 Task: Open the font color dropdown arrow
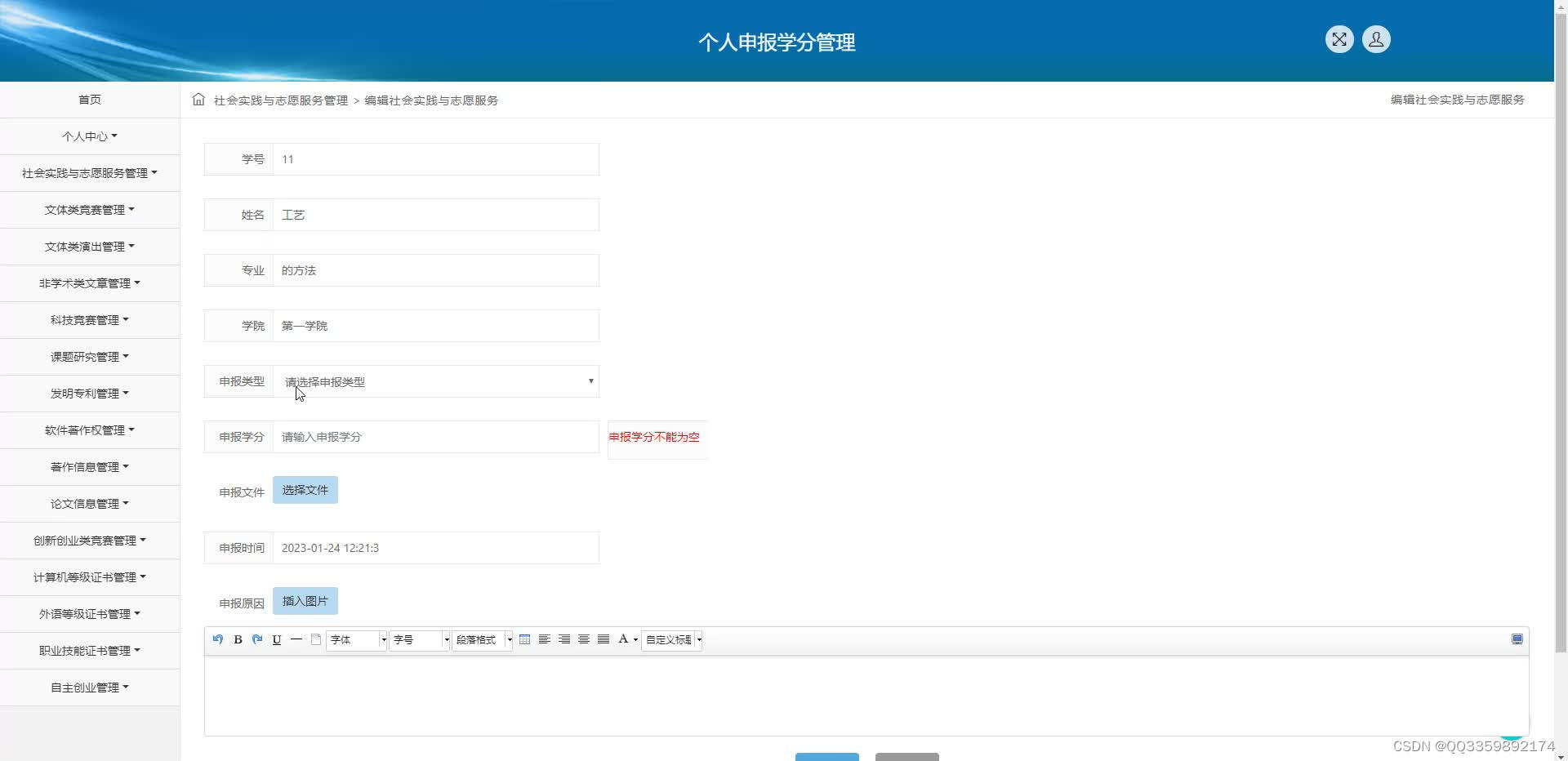635,640
